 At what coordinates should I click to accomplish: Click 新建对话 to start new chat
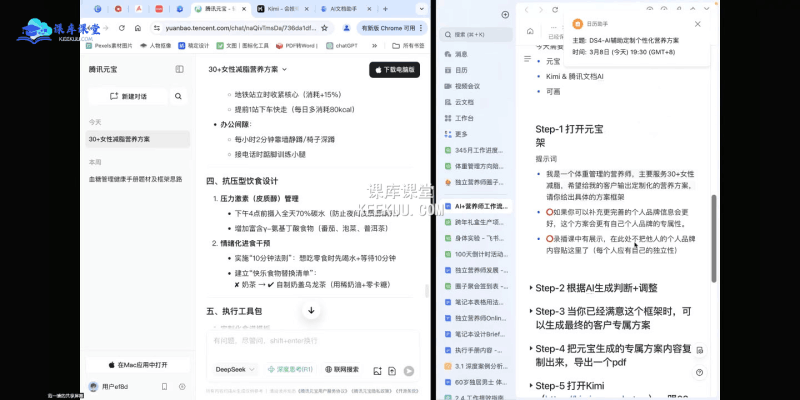click(x=128, y=96)
